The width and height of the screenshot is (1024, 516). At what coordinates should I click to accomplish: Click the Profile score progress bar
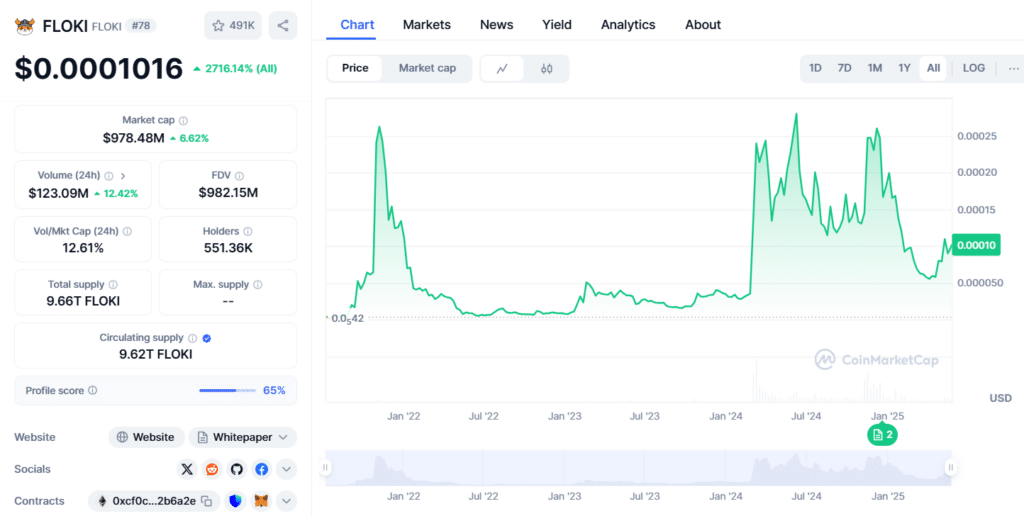[x=227, y=391]
